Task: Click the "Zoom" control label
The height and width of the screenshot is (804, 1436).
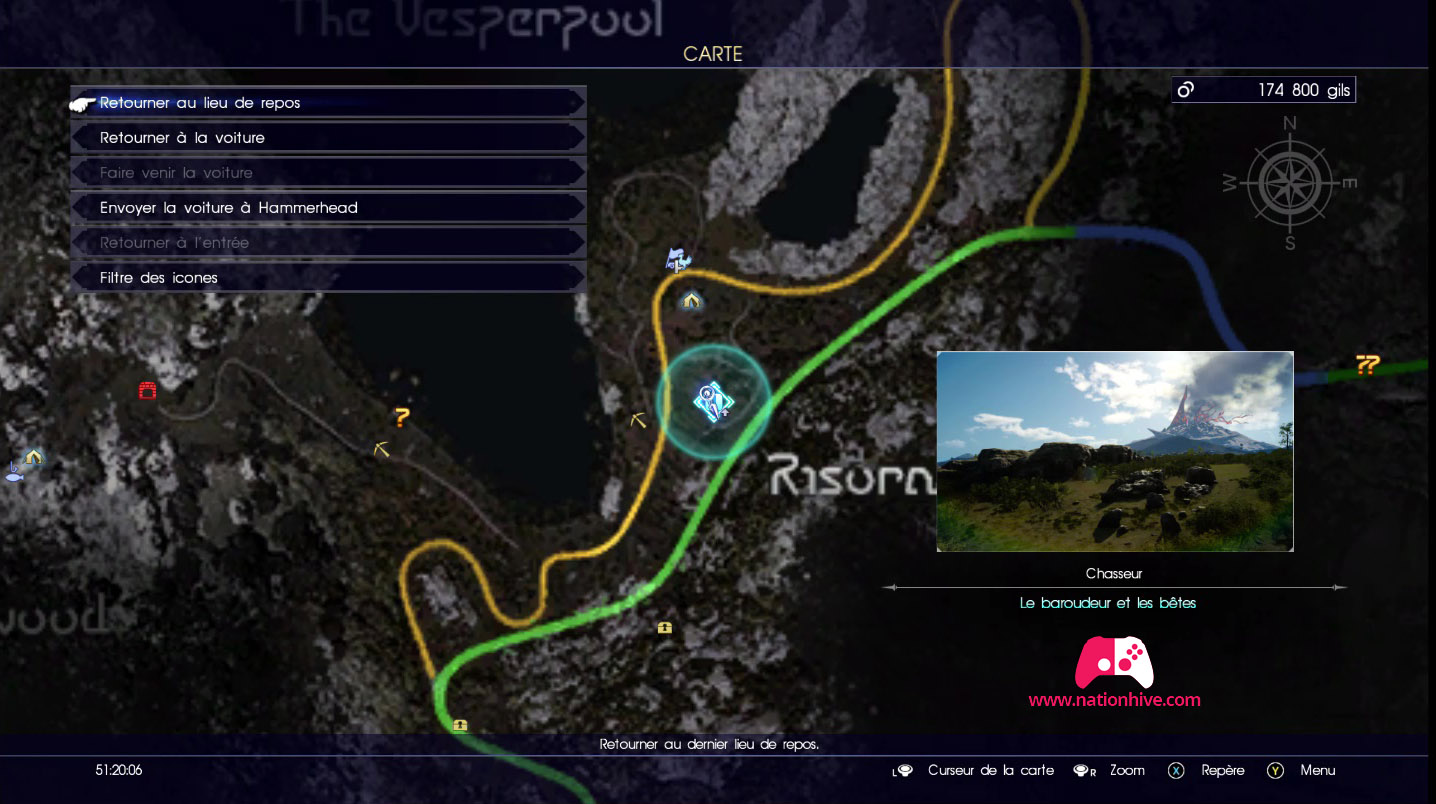Action: pyautogui.click(x=1127, y=771)
